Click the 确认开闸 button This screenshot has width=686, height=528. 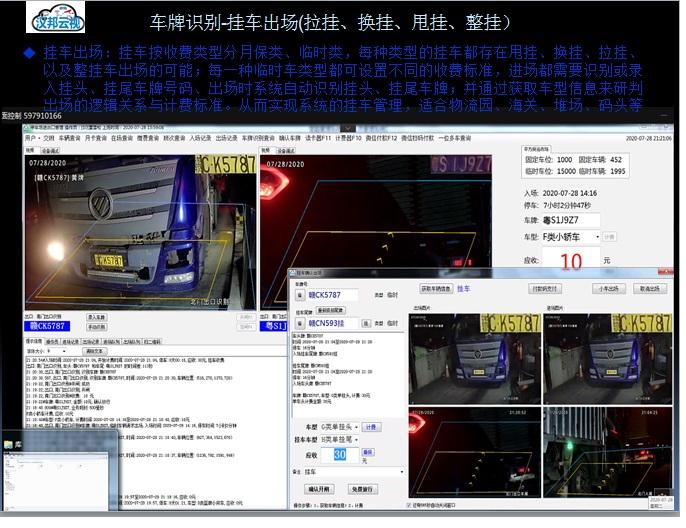319,489
